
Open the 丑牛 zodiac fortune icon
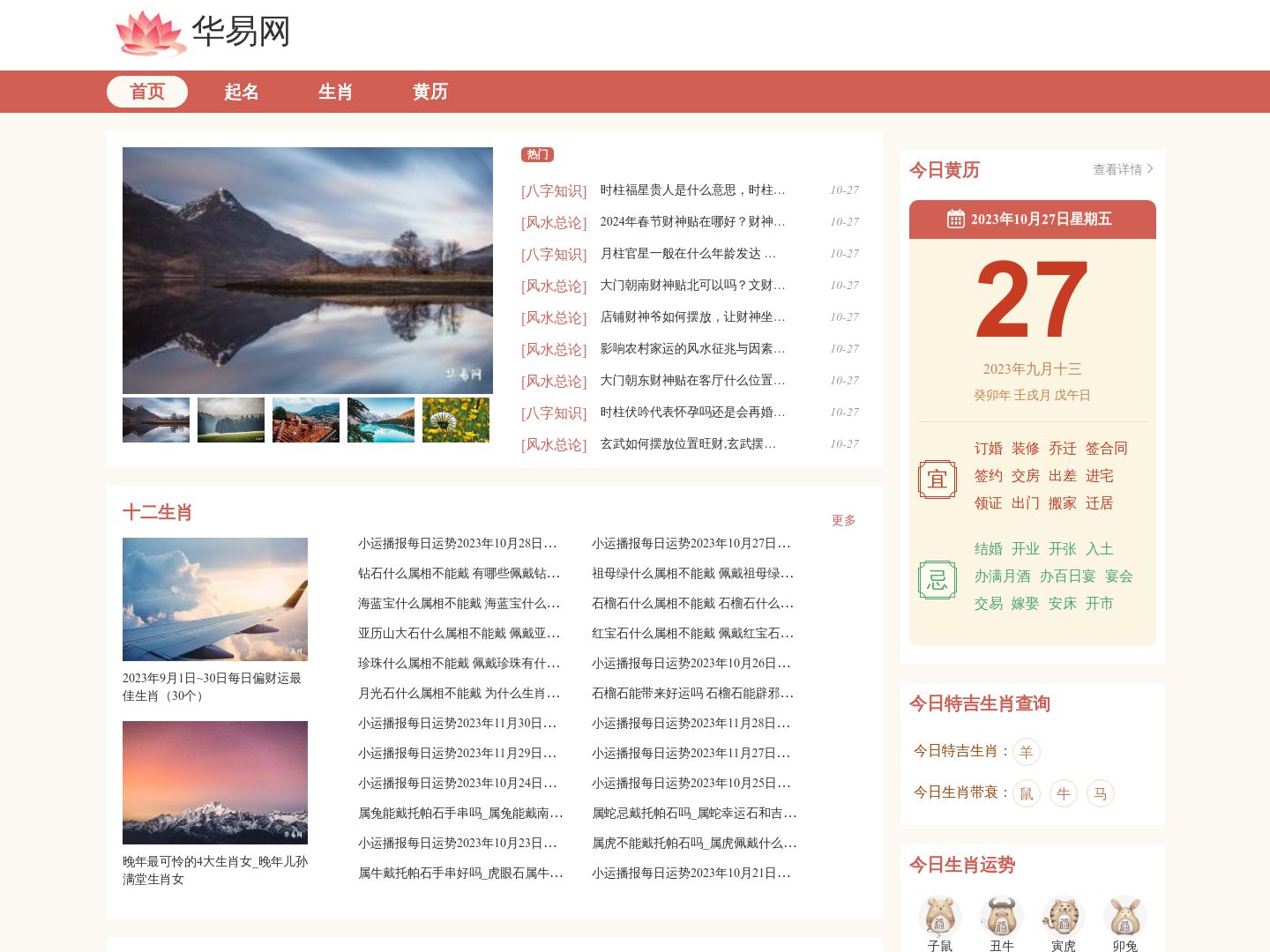pos(1002,917)
